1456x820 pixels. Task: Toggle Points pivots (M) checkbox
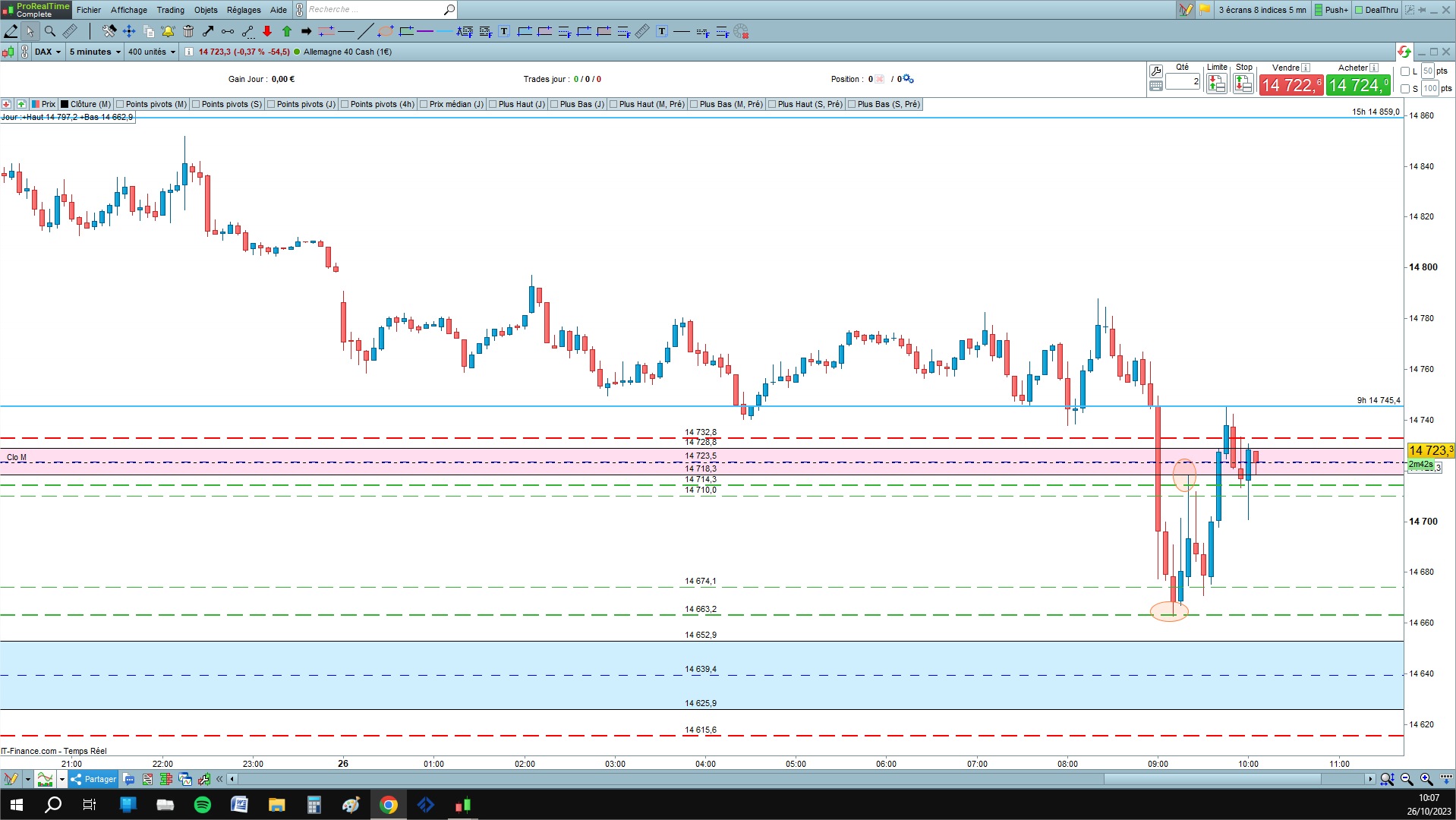click(120, 104)
